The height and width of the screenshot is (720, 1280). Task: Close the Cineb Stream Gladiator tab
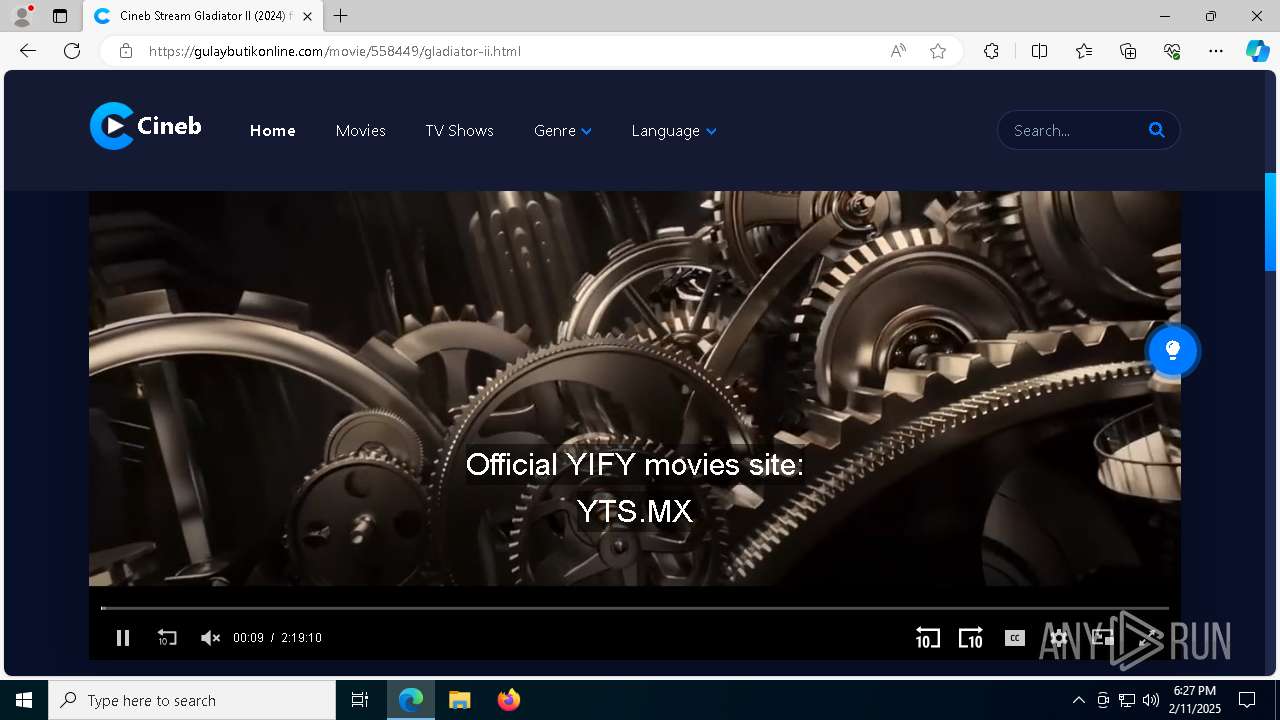pyautogui.click(x=307, y=16)
